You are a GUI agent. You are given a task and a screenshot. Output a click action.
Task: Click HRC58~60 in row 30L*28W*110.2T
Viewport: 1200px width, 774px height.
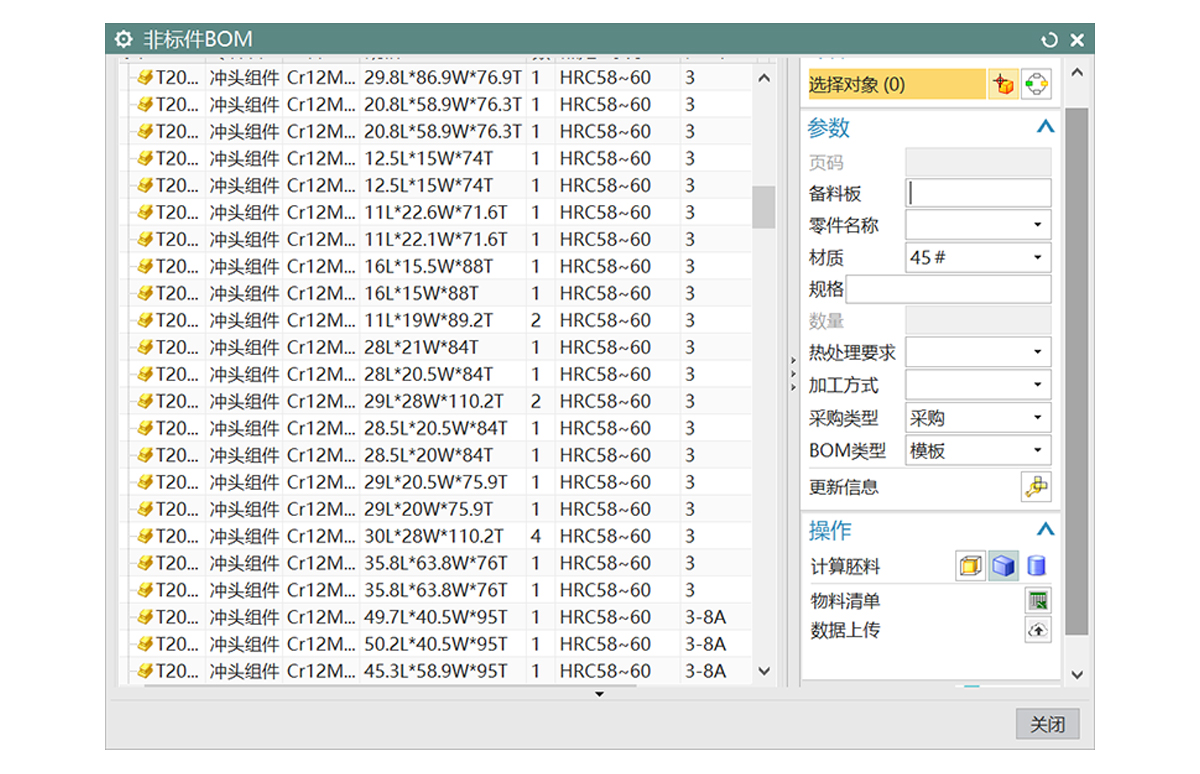[605, 536]
